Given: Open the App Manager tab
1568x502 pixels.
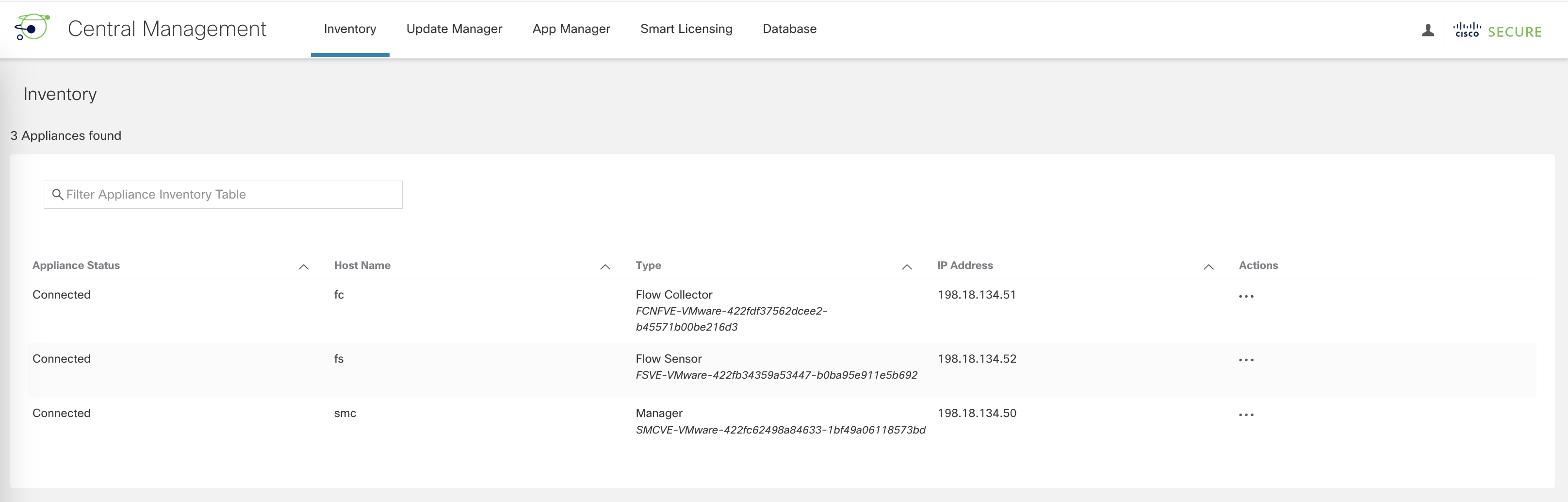Looking at the screenshot, I should click(571, 29).
